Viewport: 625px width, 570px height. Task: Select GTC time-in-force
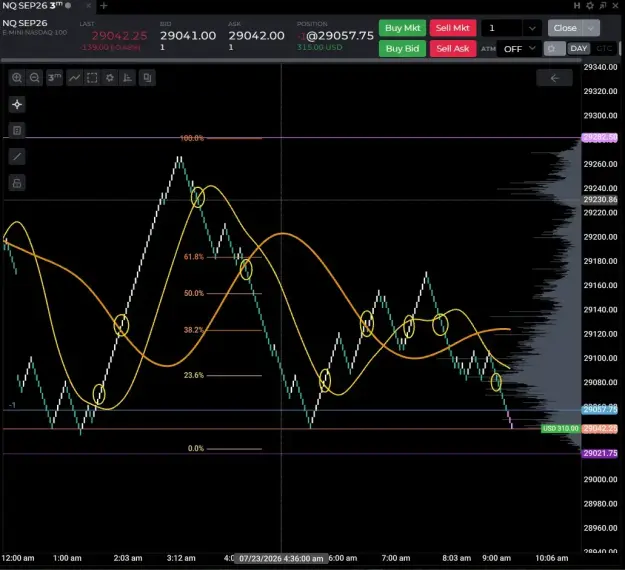(604, 49)
